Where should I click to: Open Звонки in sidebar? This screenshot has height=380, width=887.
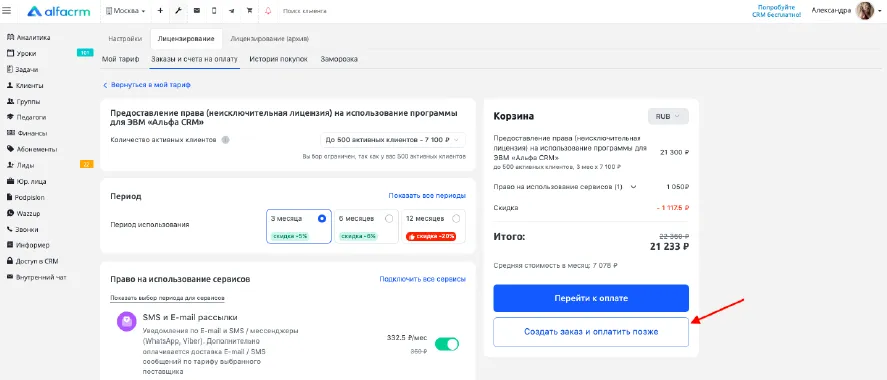click(x=28, y=230)
